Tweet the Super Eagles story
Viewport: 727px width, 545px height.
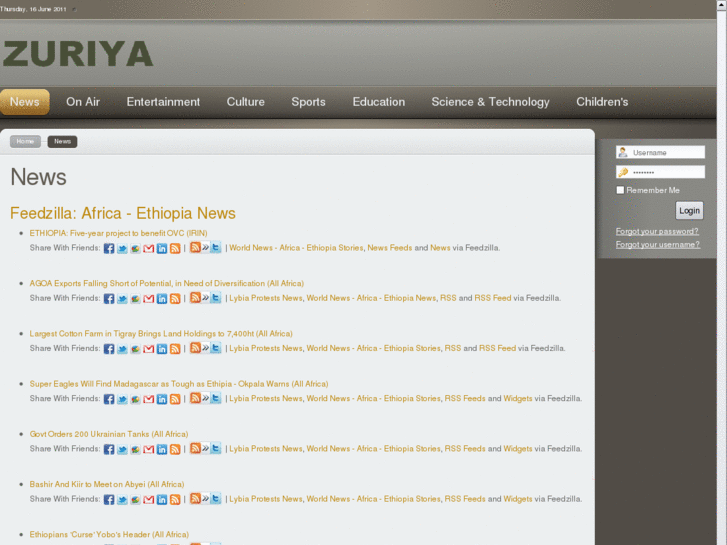(122, 399)
